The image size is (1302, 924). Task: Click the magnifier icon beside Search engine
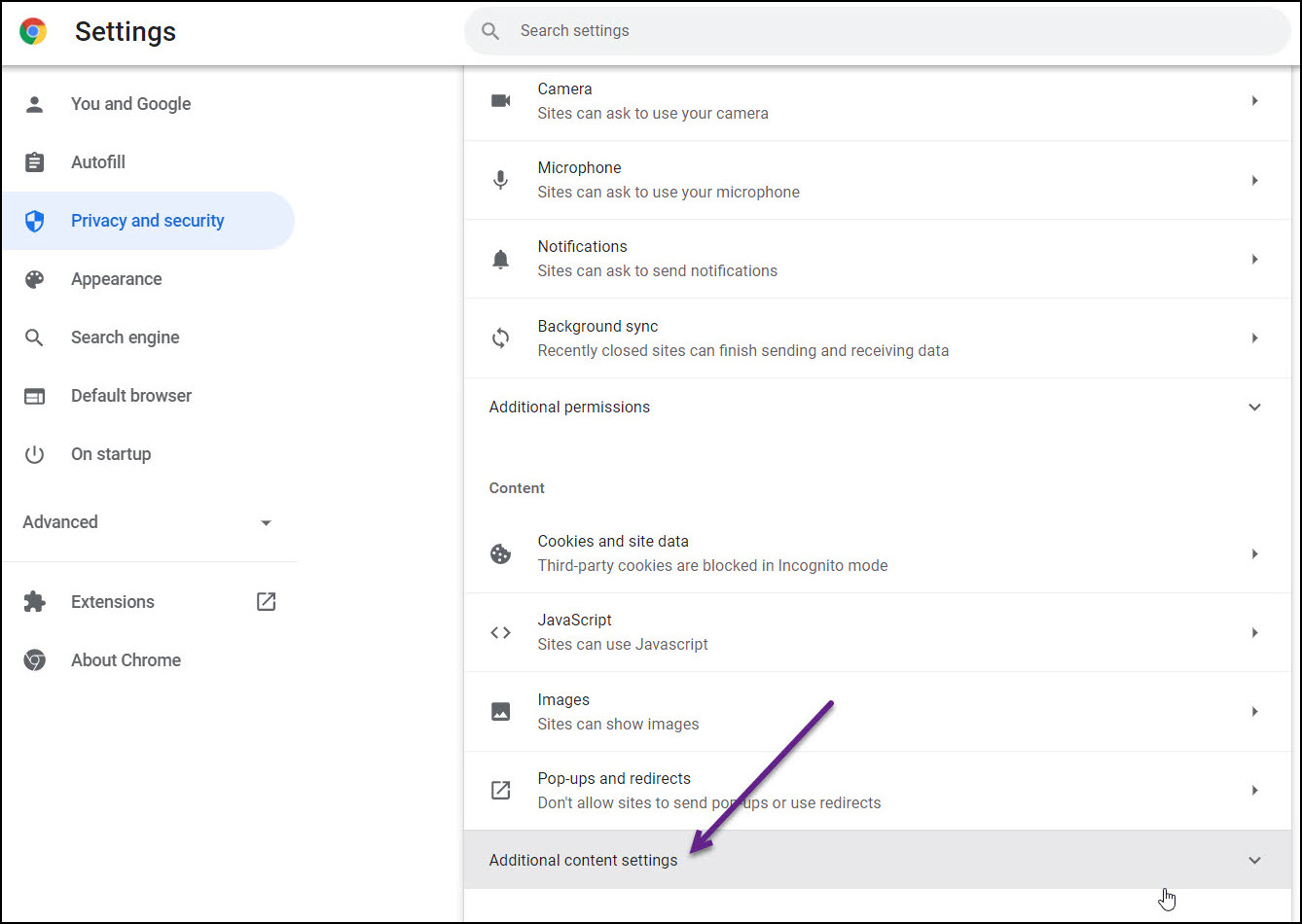(35, 338)
